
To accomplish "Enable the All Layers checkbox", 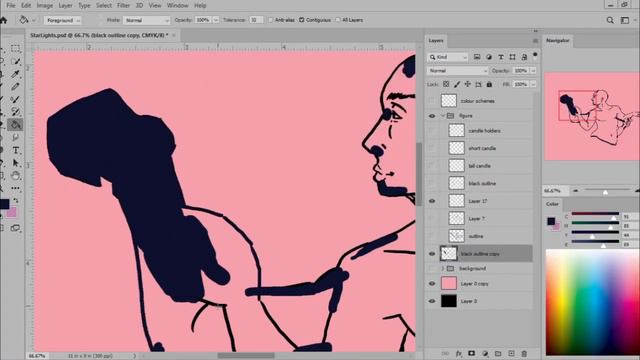I will pos(338,20).
